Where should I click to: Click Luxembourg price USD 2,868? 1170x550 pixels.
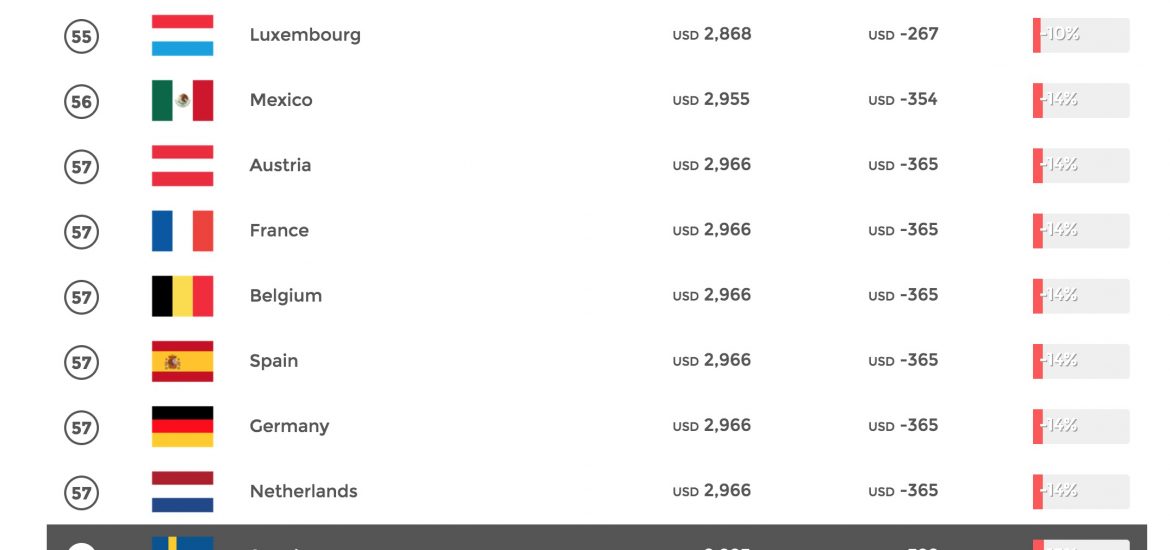(712, 34)
